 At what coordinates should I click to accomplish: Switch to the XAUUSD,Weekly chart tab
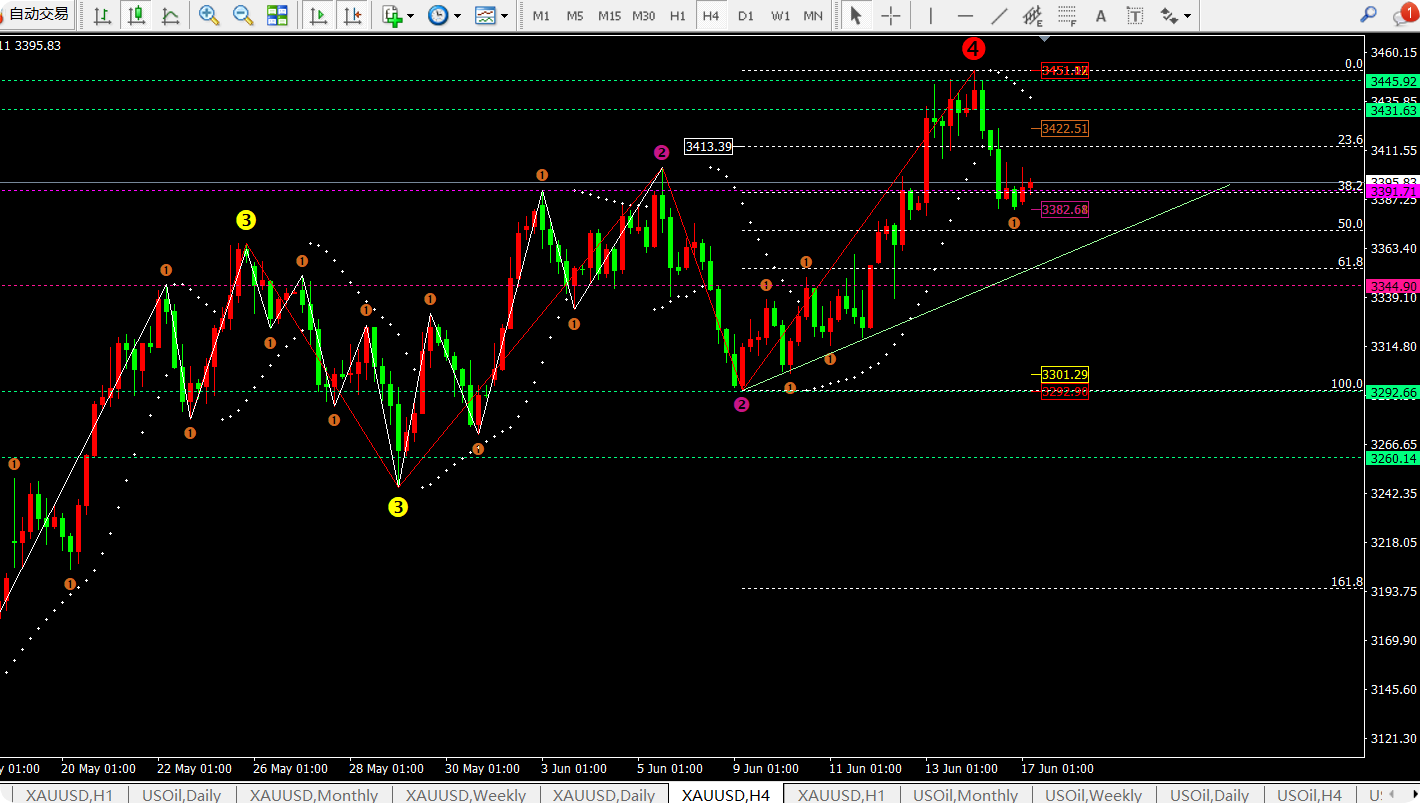[465, 795]
